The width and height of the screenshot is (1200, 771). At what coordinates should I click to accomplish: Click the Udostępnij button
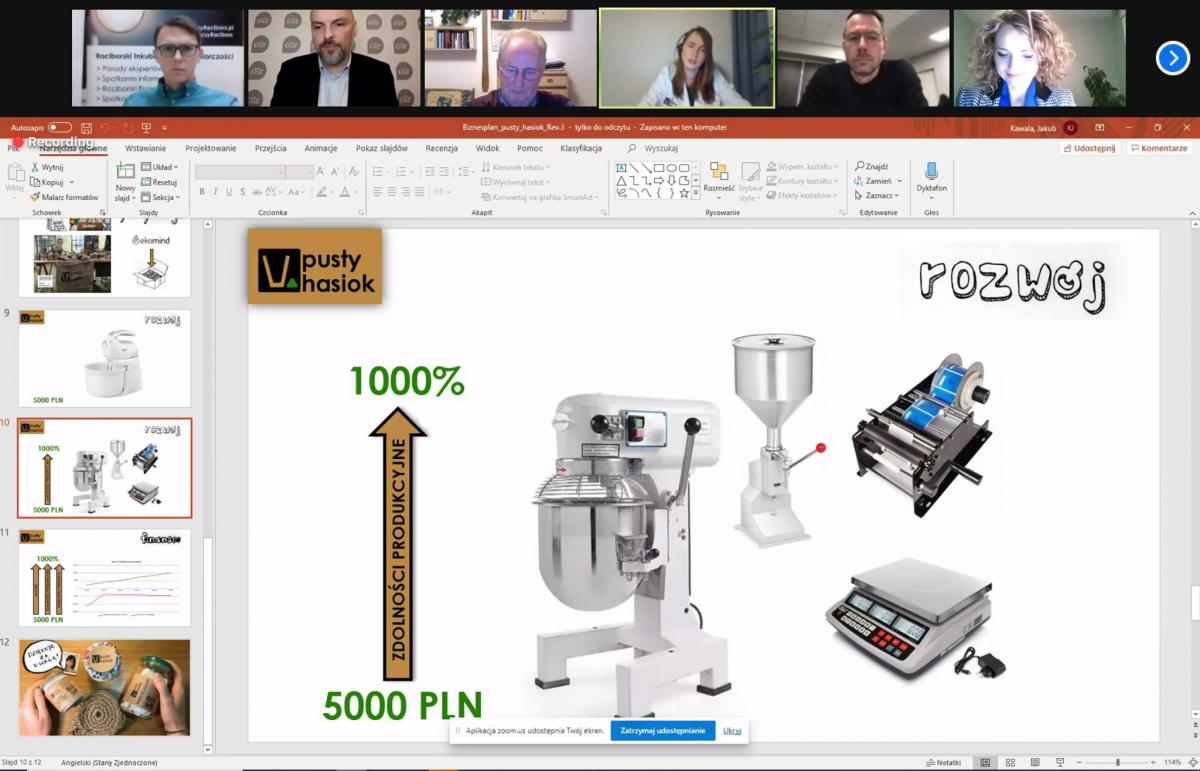1089,148
